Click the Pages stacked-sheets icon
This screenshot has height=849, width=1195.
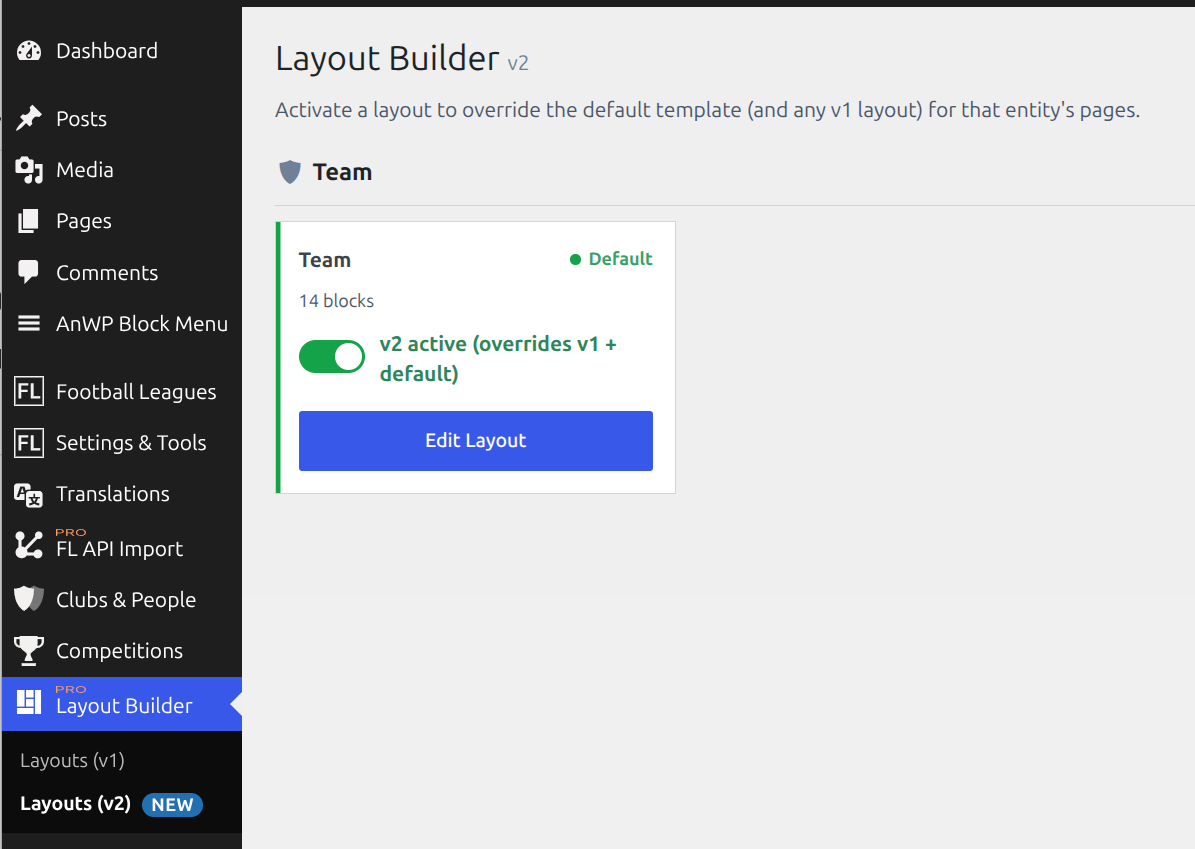(x=29, y=221)
